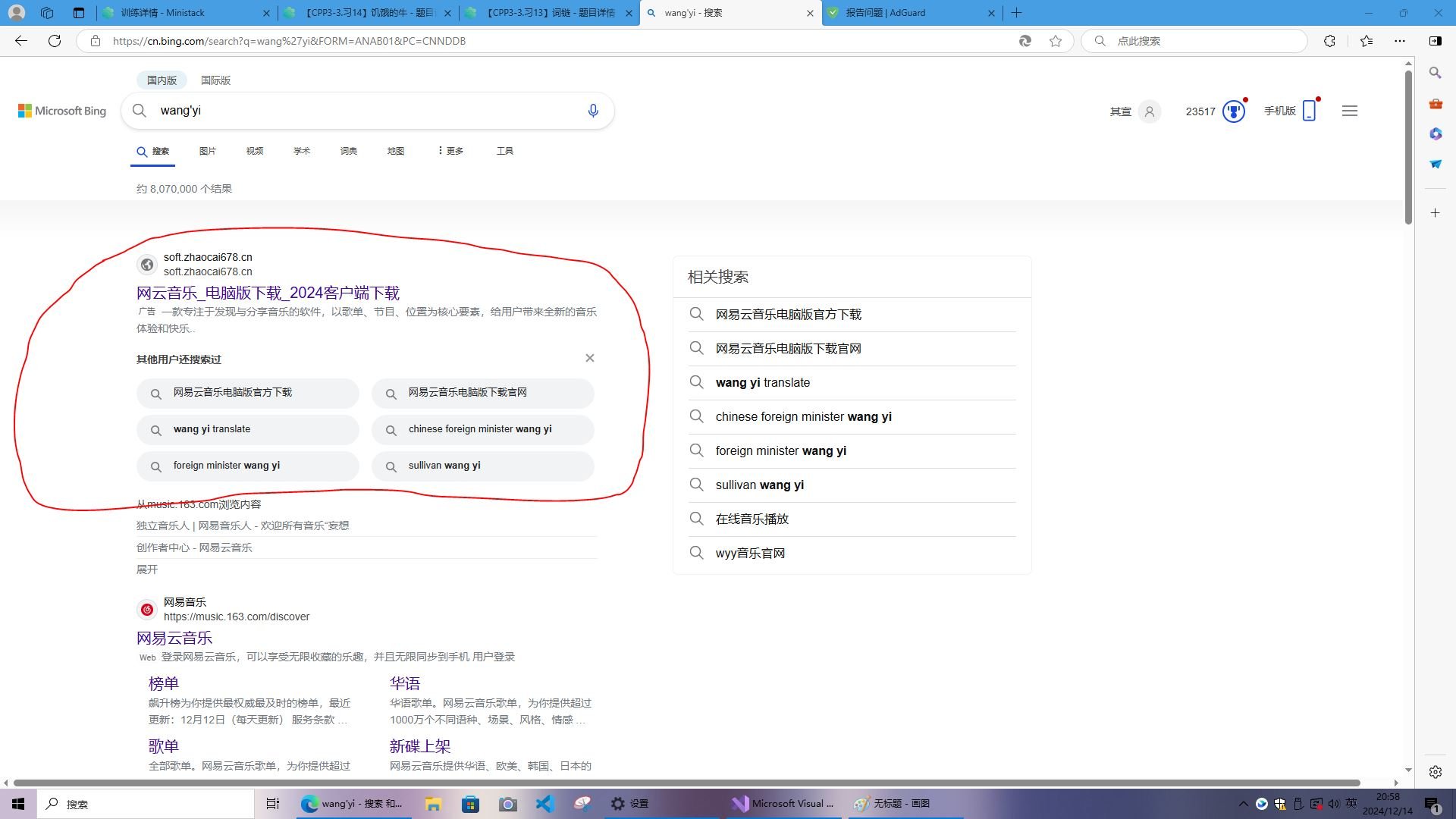Open the 学术 search tab
The image size is (1456, 819).
302,151
